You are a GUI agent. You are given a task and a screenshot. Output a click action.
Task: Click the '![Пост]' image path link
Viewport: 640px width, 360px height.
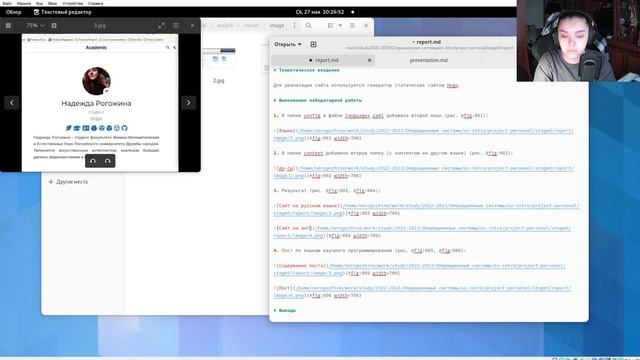click(422, 292)
